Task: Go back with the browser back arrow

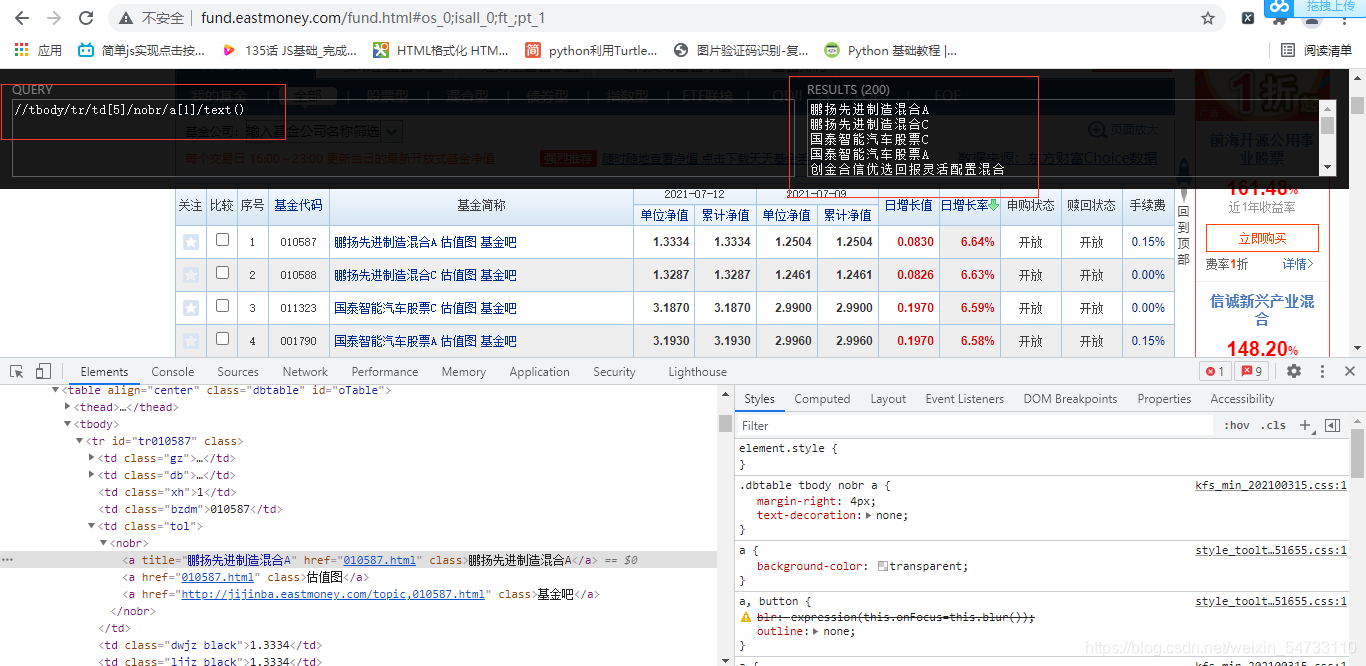Action: tap(22, 18)
